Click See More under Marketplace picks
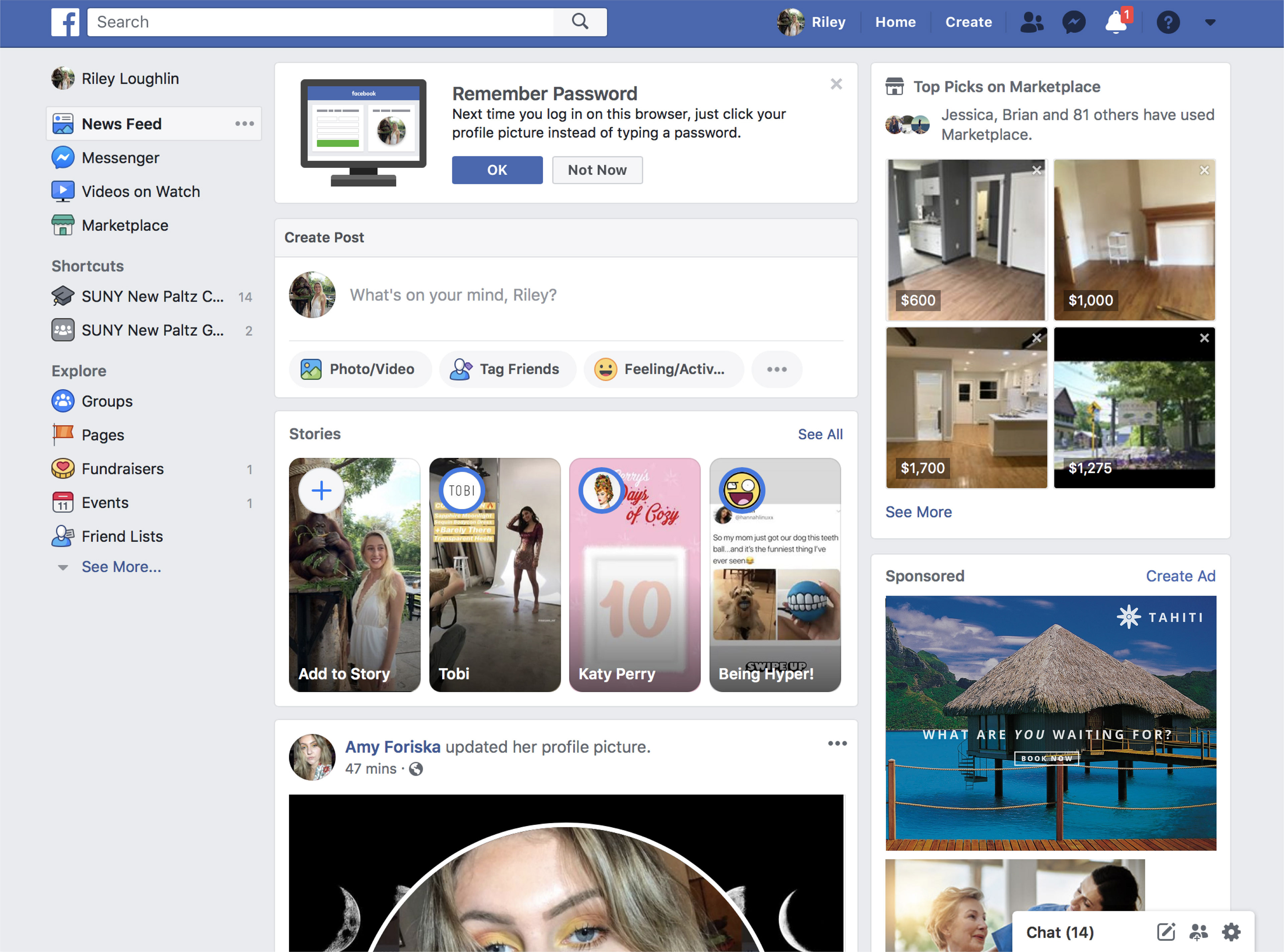The height and width of the screenshot is (952, 1284). tap(919, 512)
